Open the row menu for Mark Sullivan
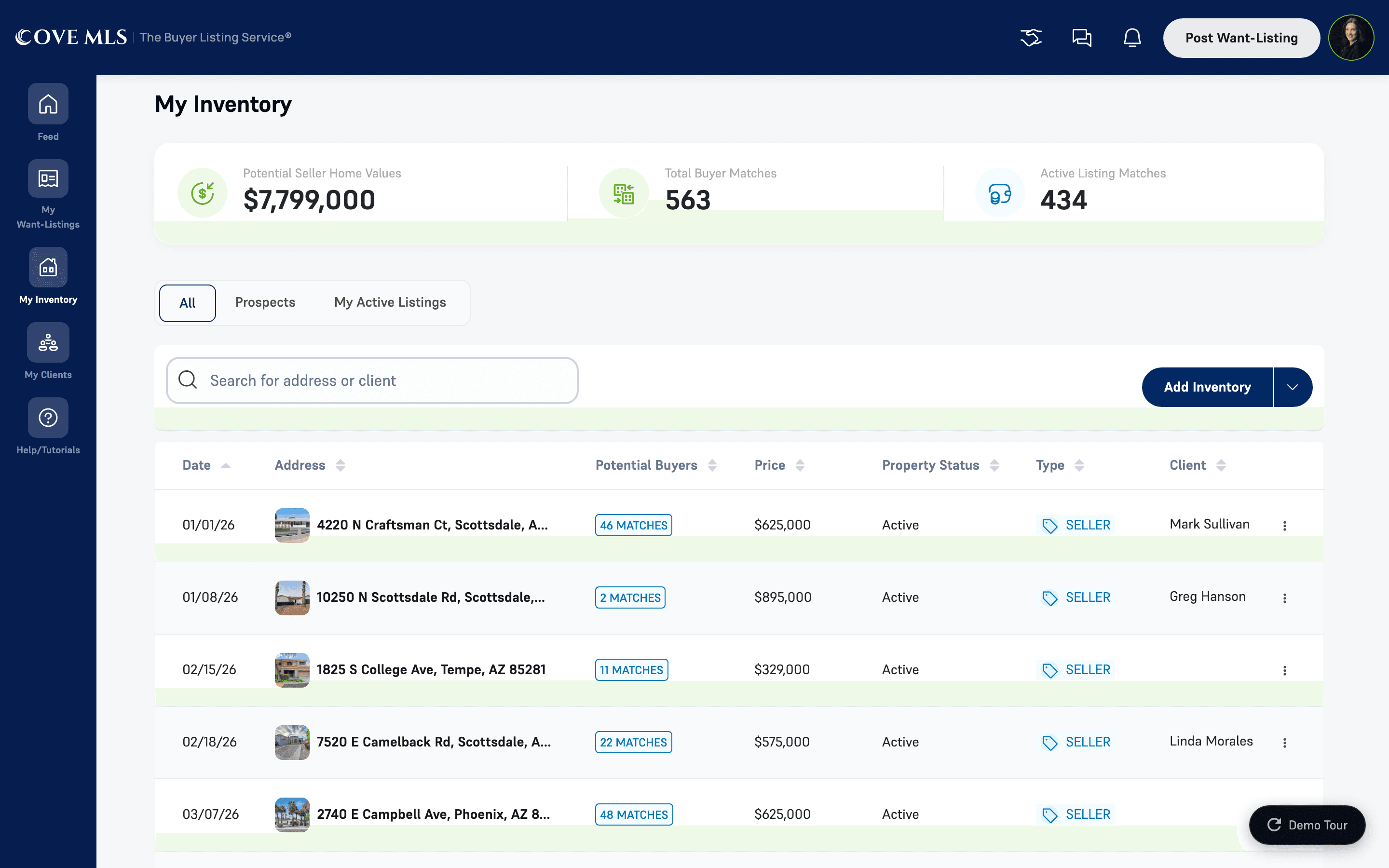The image size is (1389, 868). (1284, 525)
